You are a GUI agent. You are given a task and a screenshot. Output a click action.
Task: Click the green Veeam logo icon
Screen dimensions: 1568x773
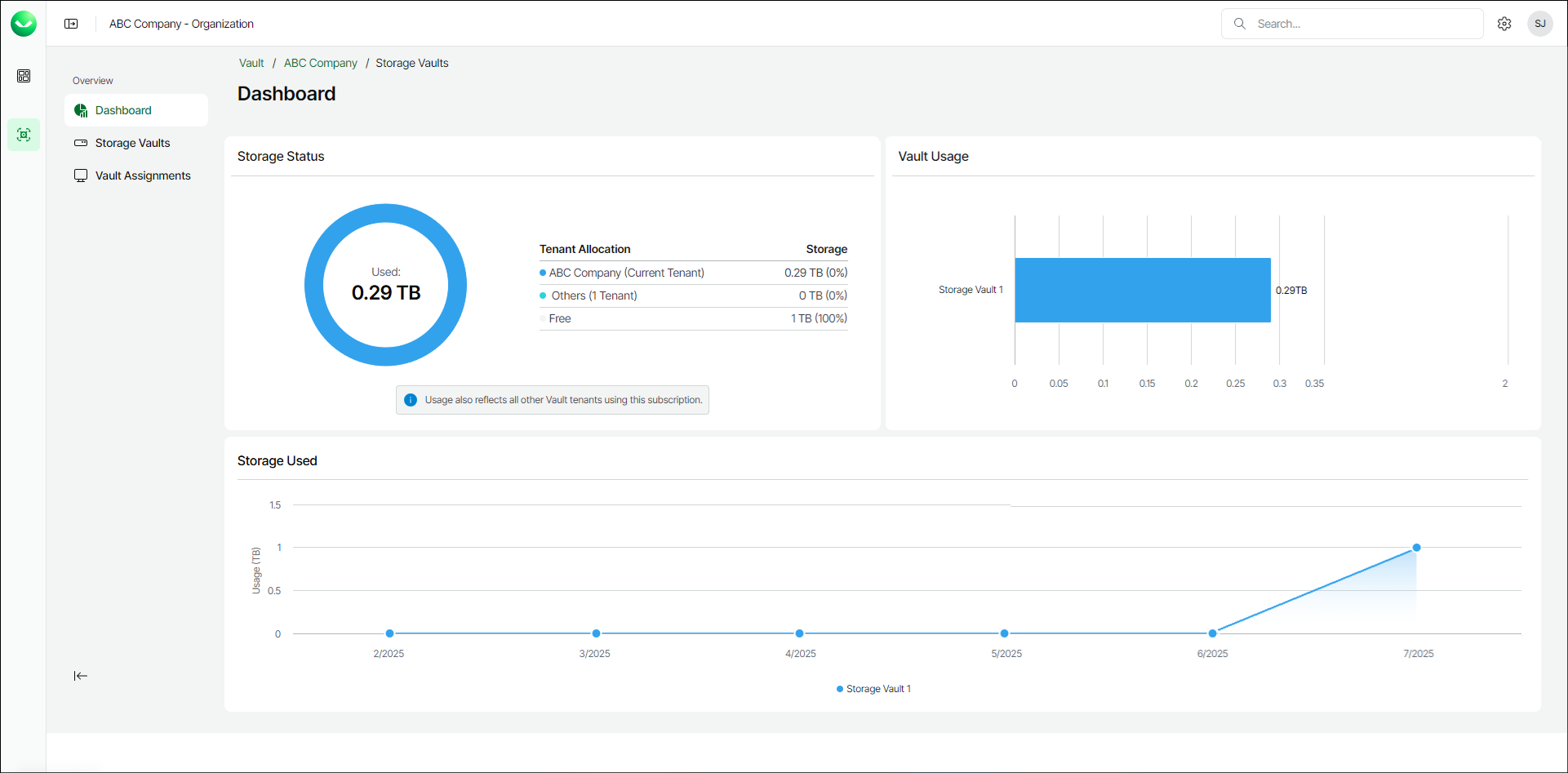(x=24, y=24)
